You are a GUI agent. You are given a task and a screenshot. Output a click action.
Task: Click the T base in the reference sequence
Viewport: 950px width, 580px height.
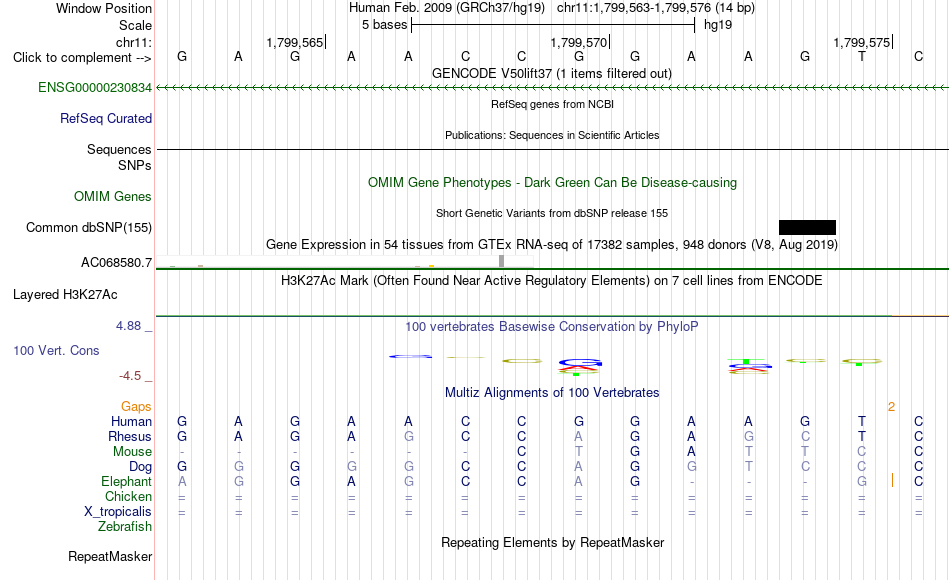coord(862,56)
